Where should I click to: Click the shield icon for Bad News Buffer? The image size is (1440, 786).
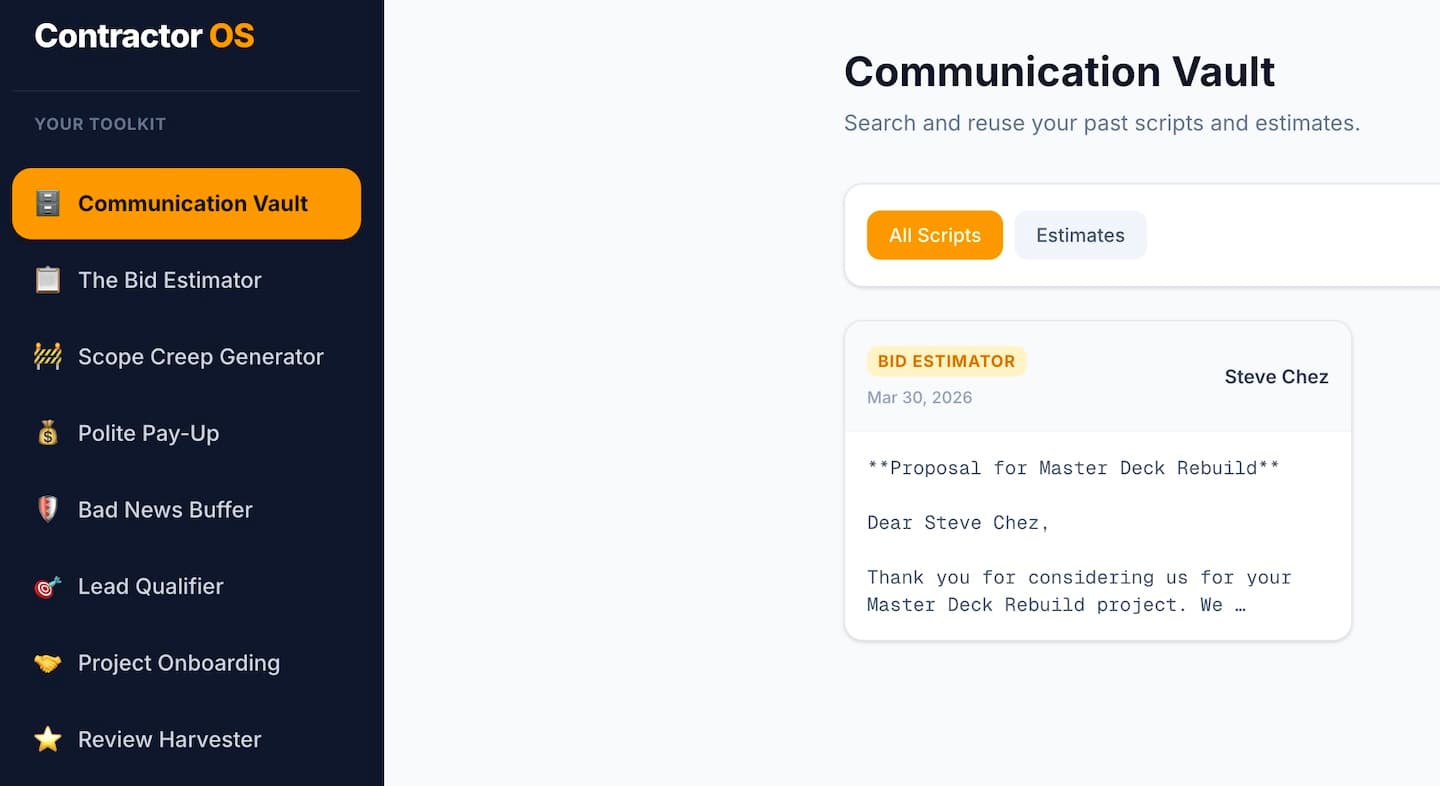click(47, 510)
